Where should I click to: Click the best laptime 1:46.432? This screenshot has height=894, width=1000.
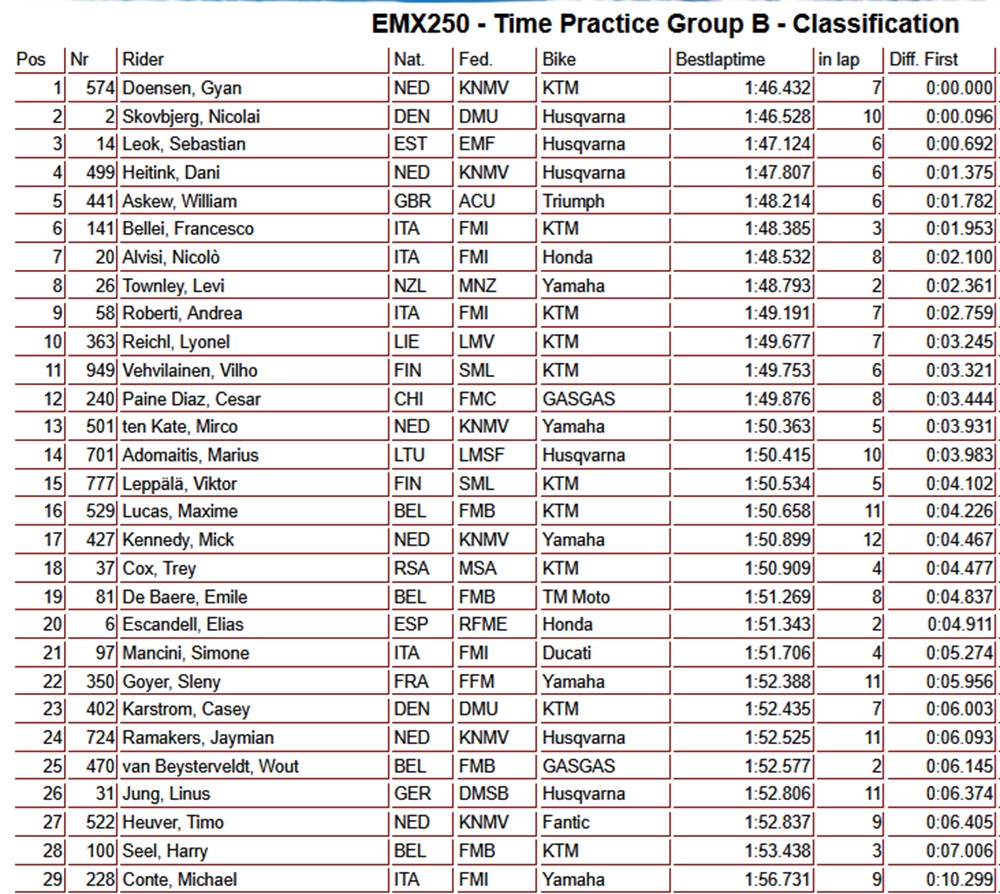coord(777,88)
